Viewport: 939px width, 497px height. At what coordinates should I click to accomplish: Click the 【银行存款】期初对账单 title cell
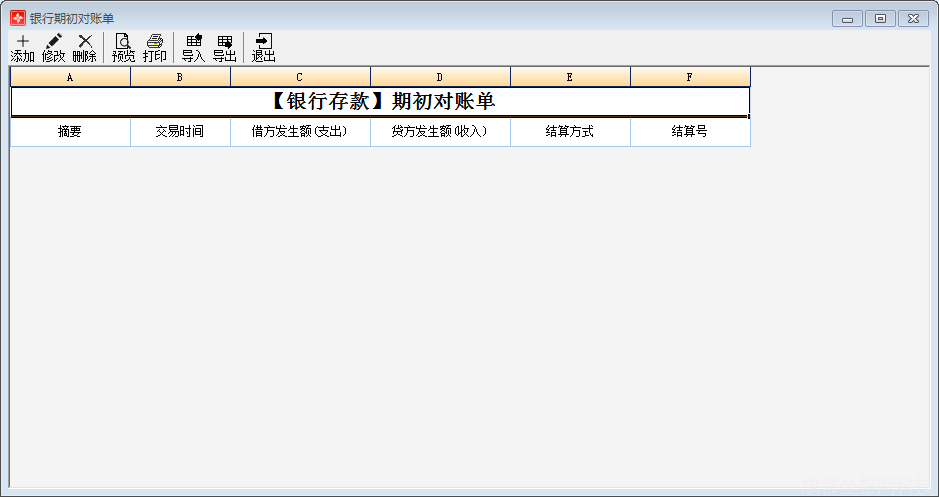380,102
